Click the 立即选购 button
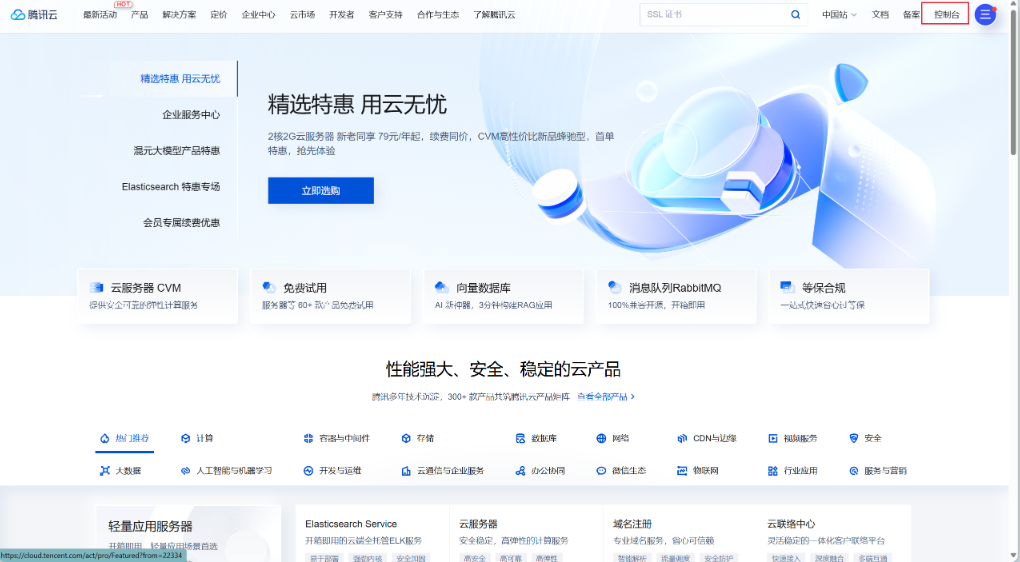The height and width of the screenshot is (562, 1020). click(321, 191)
